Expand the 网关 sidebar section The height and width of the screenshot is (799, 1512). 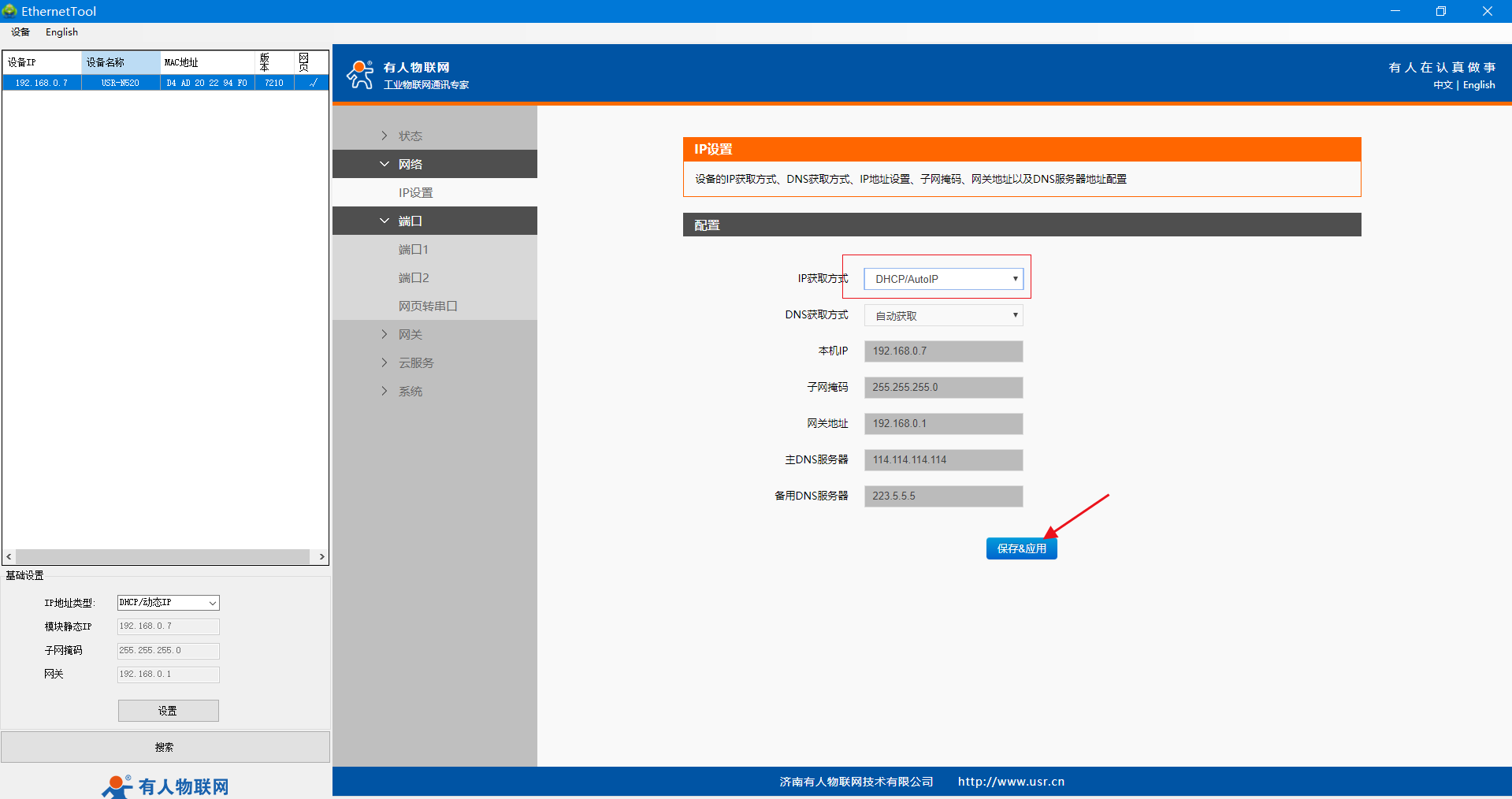410,334
